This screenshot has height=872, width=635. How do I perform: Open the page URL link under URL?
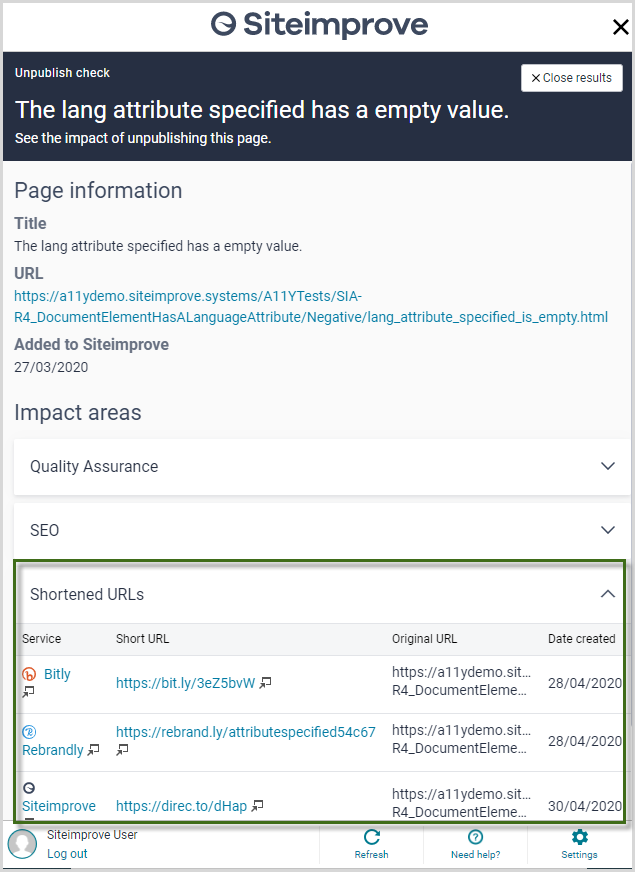point(311,306)
